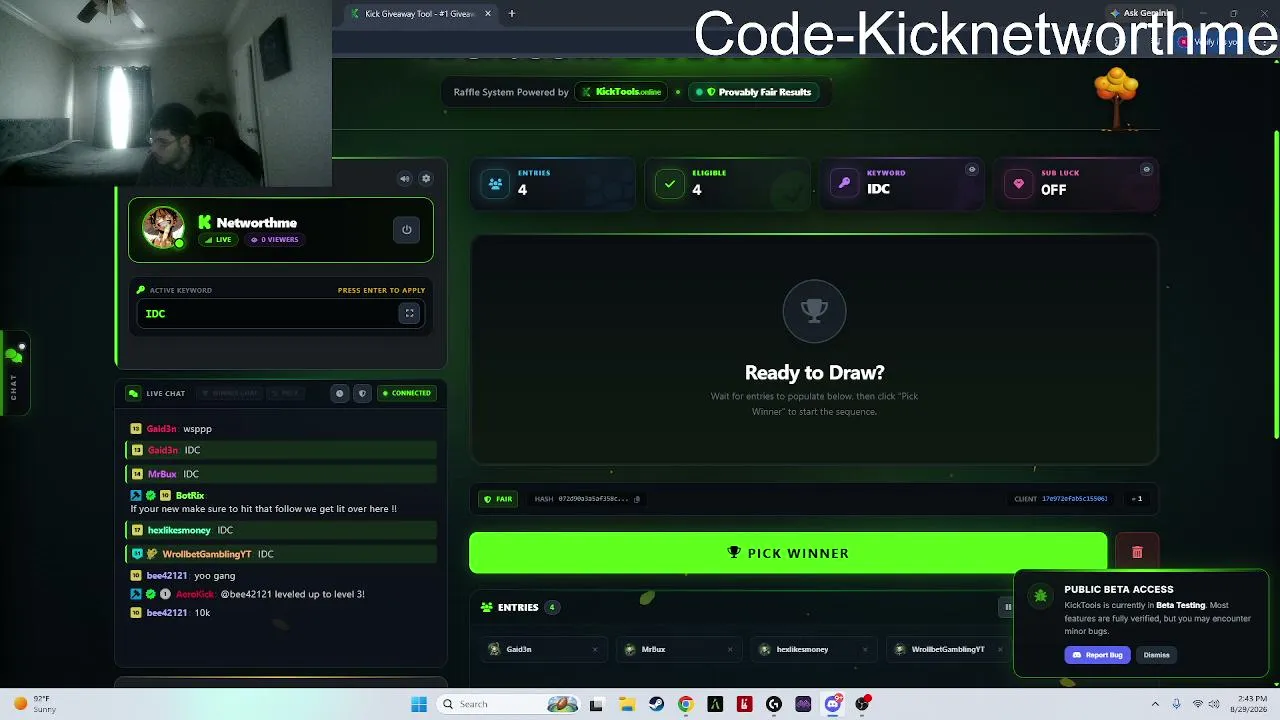
Task: Open Discord from the taskbar
Action: tap(833, 704)
